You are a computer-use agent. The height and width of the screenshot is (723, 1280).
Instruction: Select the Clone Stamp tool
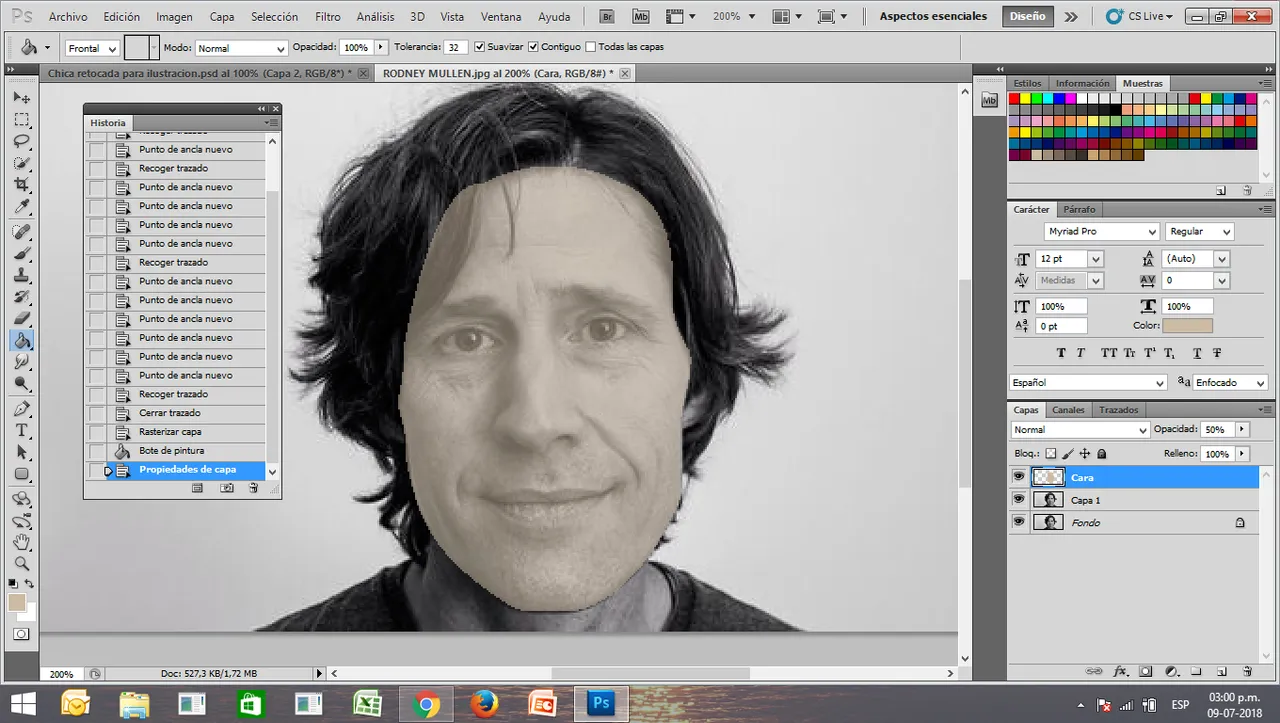pos(22,276)
